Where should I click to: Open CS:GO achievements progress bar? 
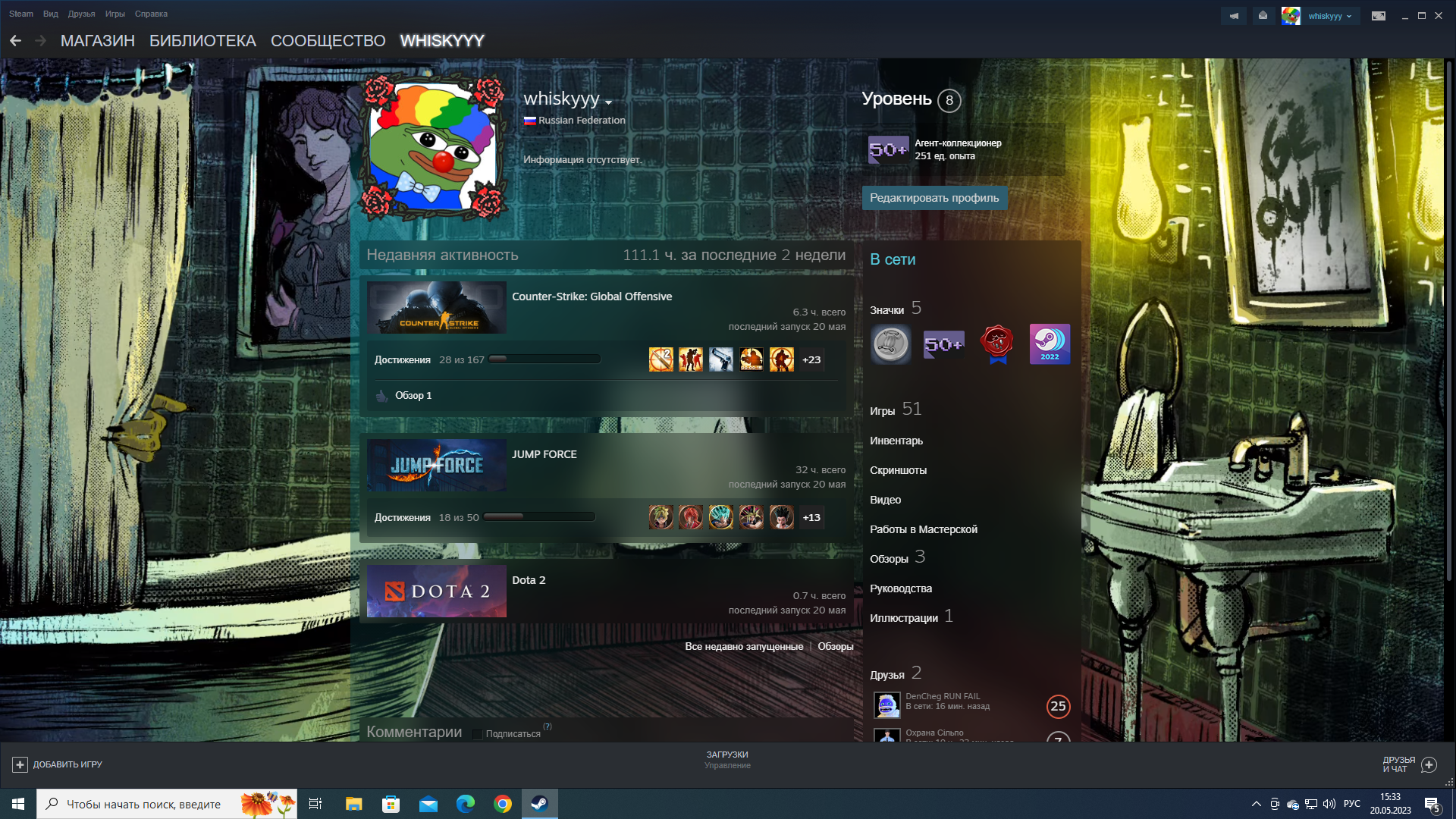[x=544, y=359]
